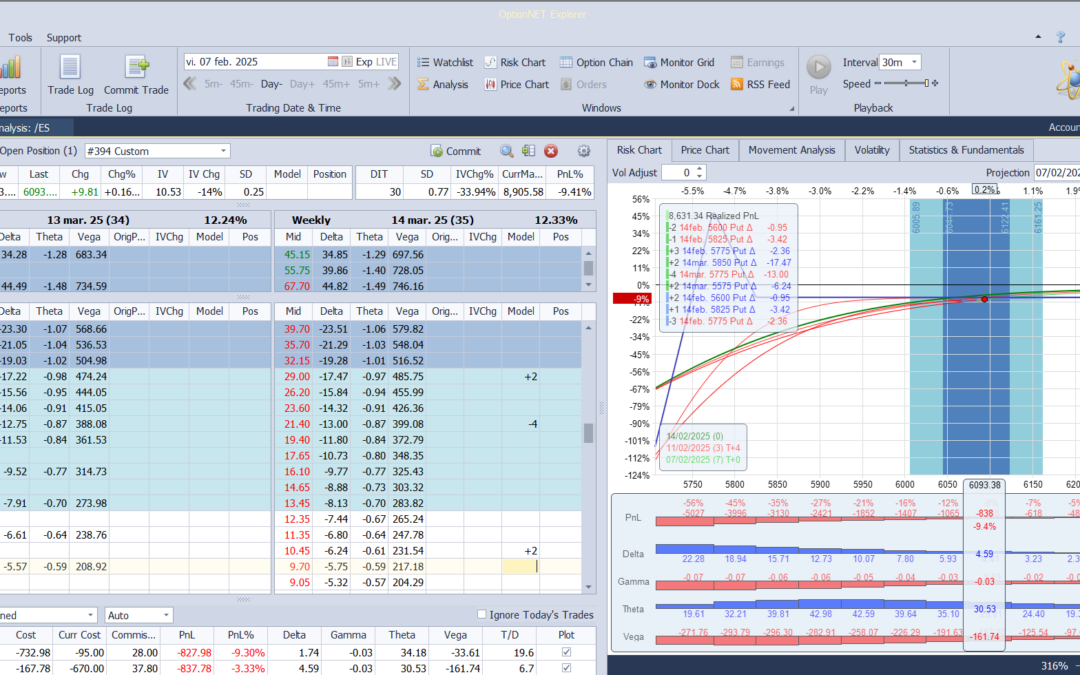Click the Vol Adjust value field

pos(678,173)
